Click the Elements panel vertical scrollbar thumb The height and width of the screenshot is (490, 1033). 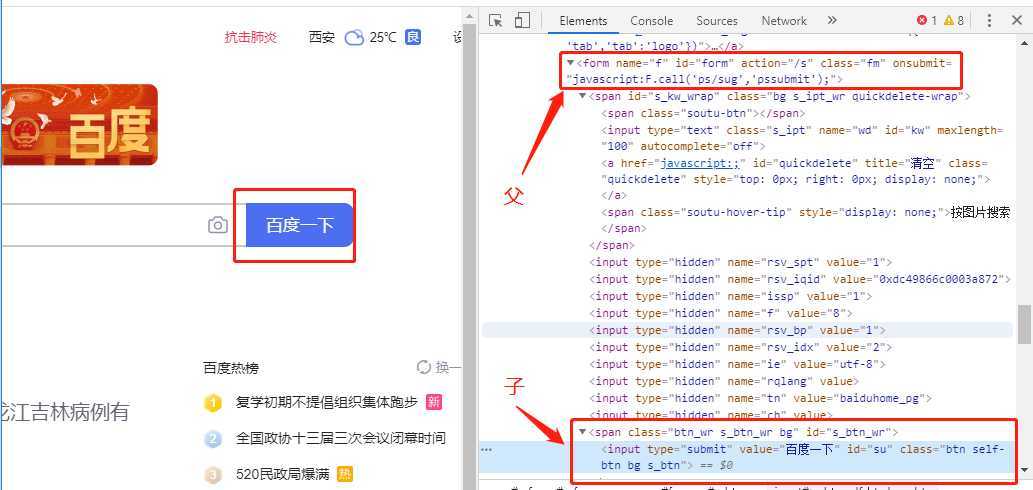click(x=1025, y=324)
